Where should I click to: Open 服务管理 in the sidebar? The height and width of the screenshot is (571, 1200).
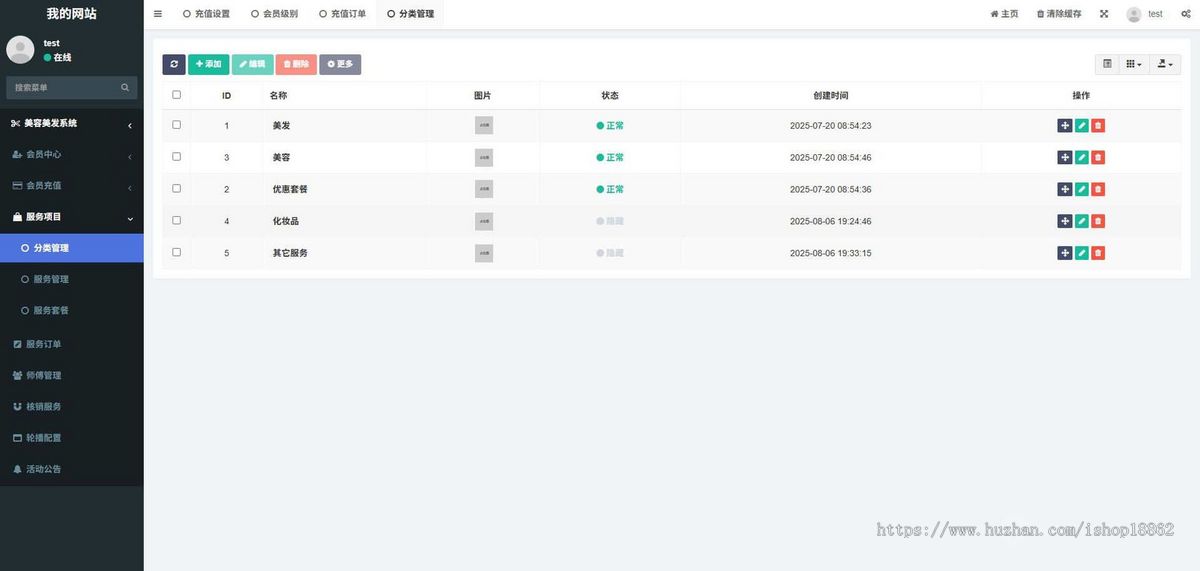pyautogui.click(x=72, y=279)
